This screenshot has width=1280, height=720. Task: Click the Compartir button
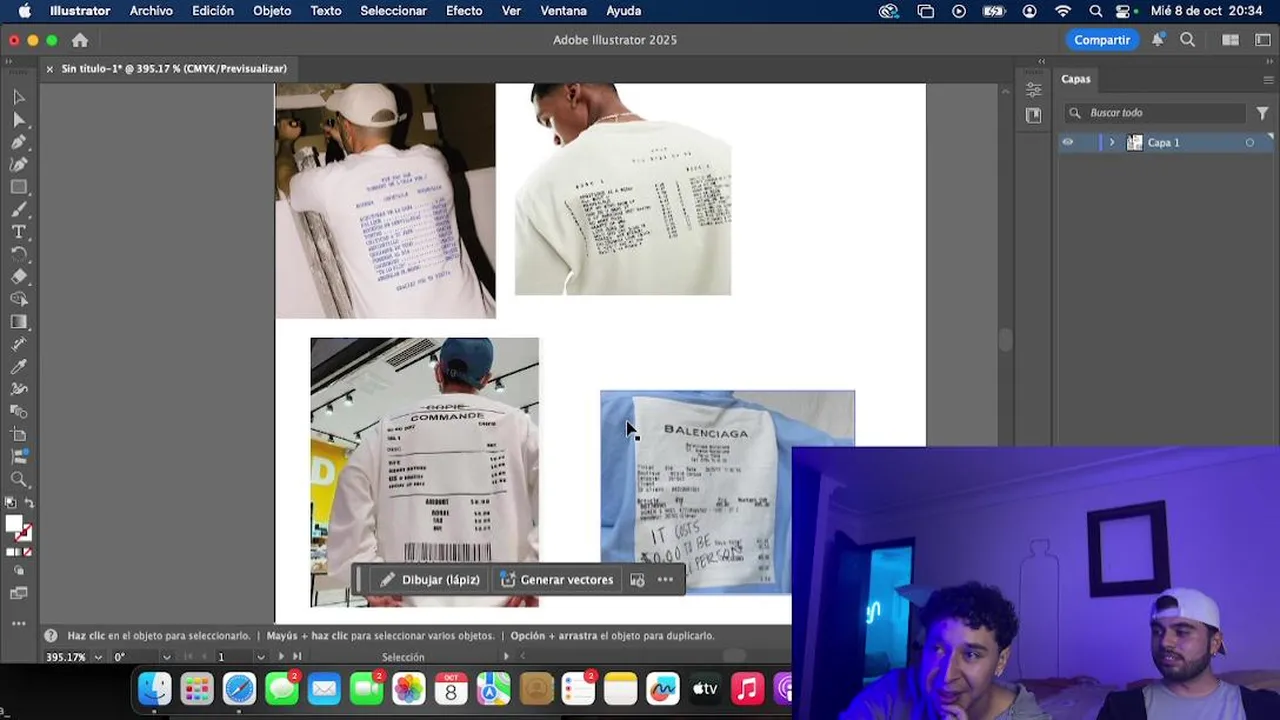pyautogui.click(x=1102, y=40)
